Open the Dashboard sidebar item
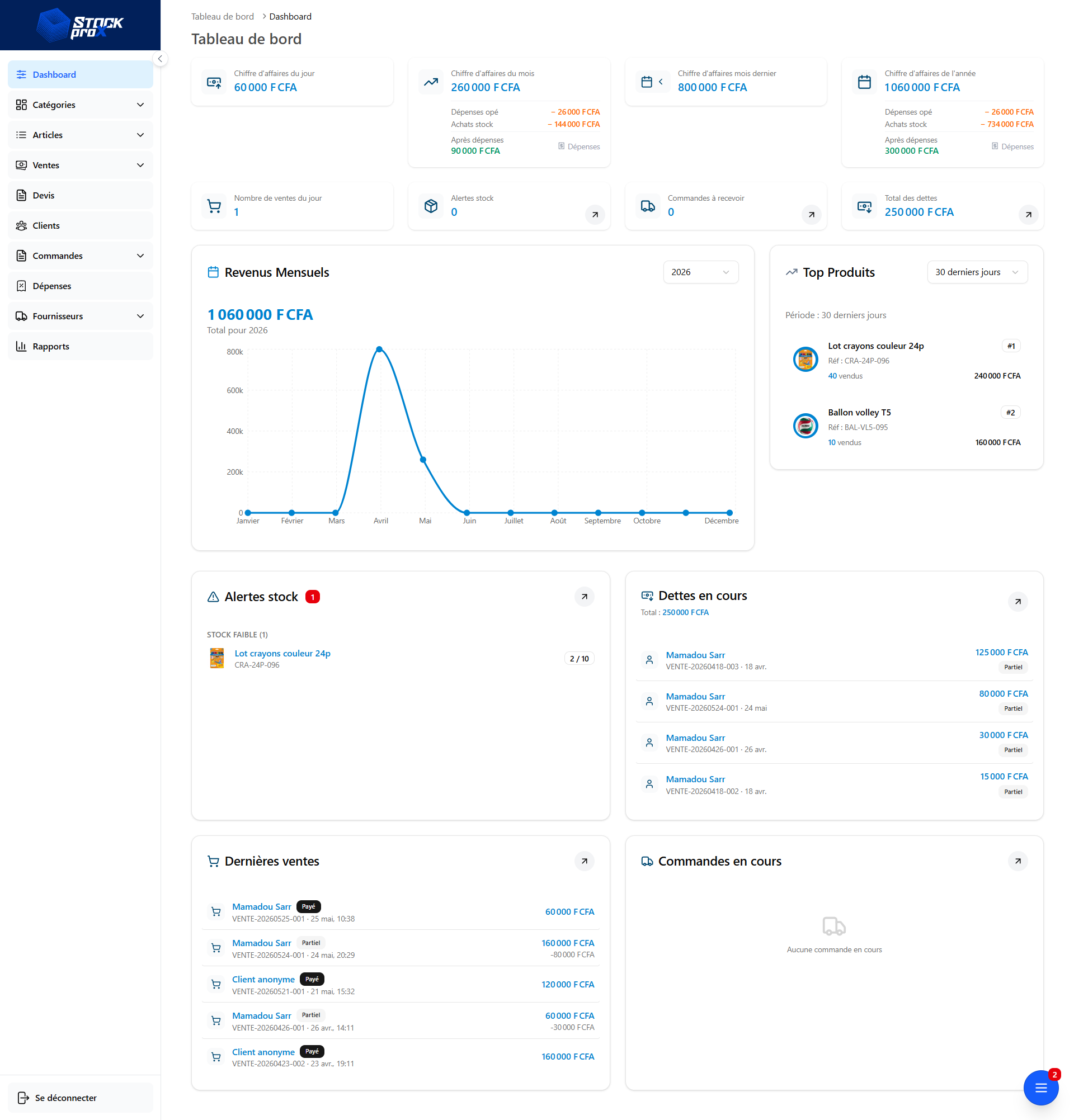The height and width of the screenshot is (1120, 1074). [80, 74]
